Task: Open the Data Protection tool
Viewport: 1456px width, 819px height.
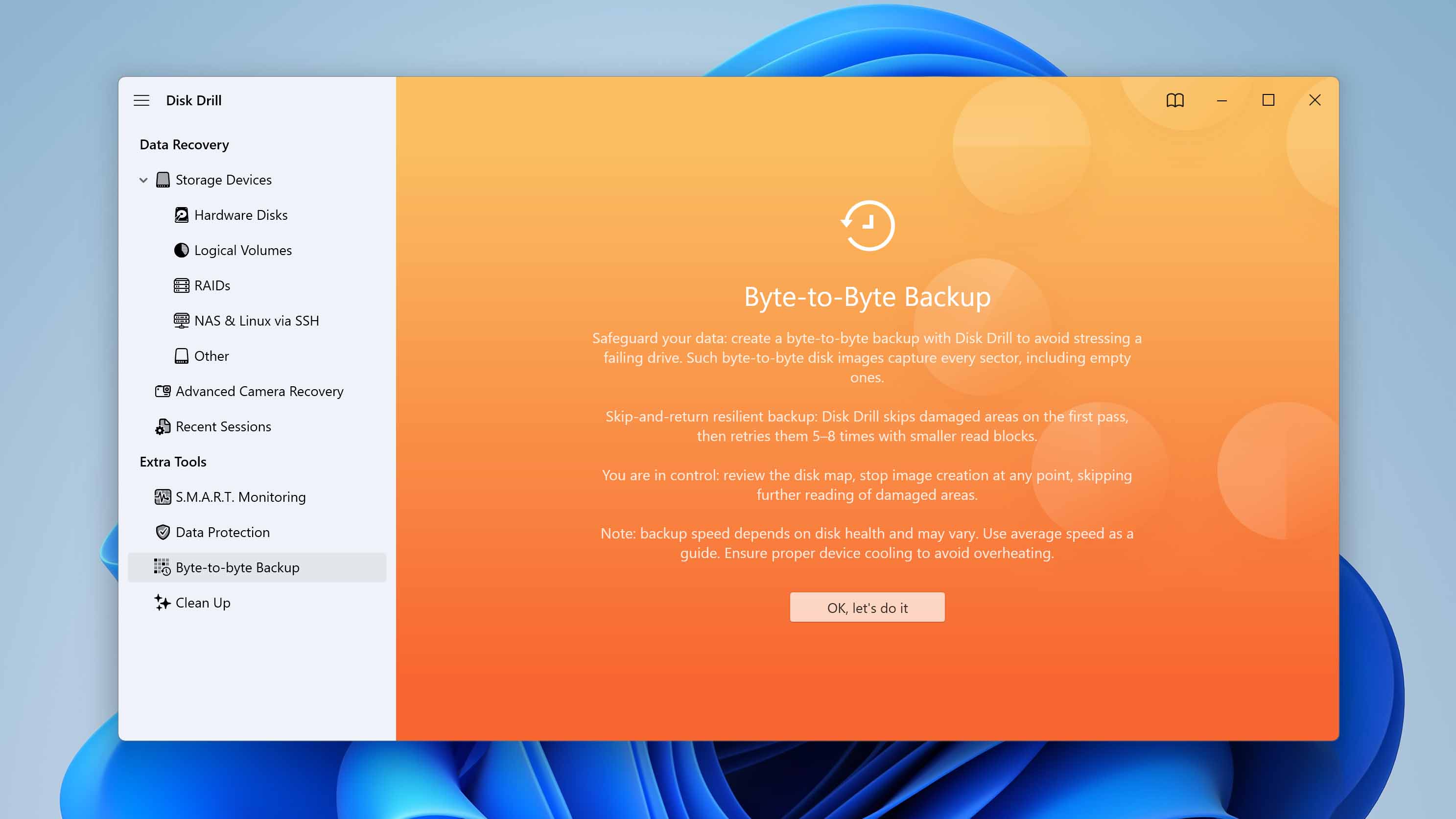Action: [222, 532]
